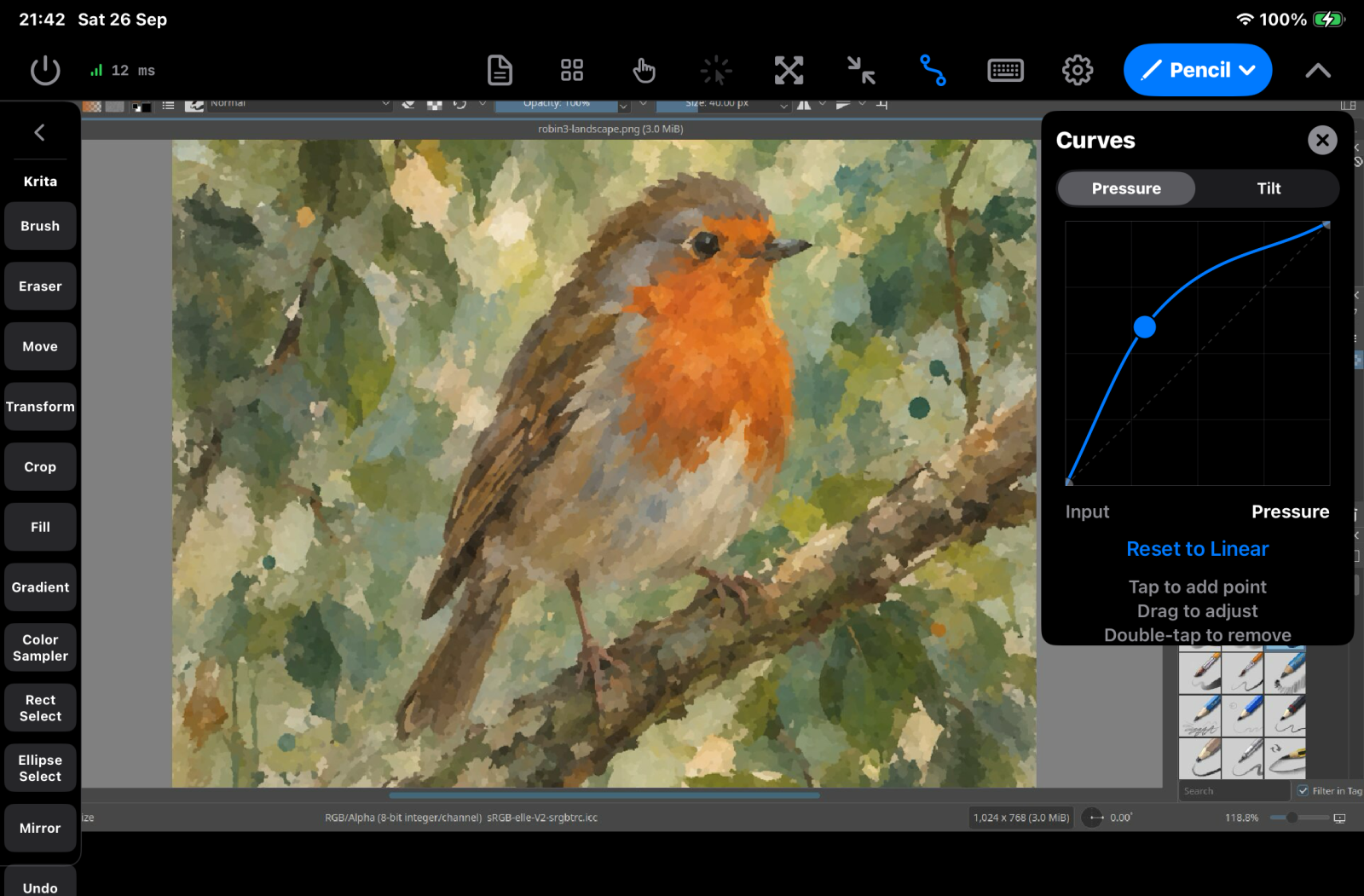The width and height of the screenshot is (1364, 896).
Task: Click Reset to Linear
Action: [1198, 549]
